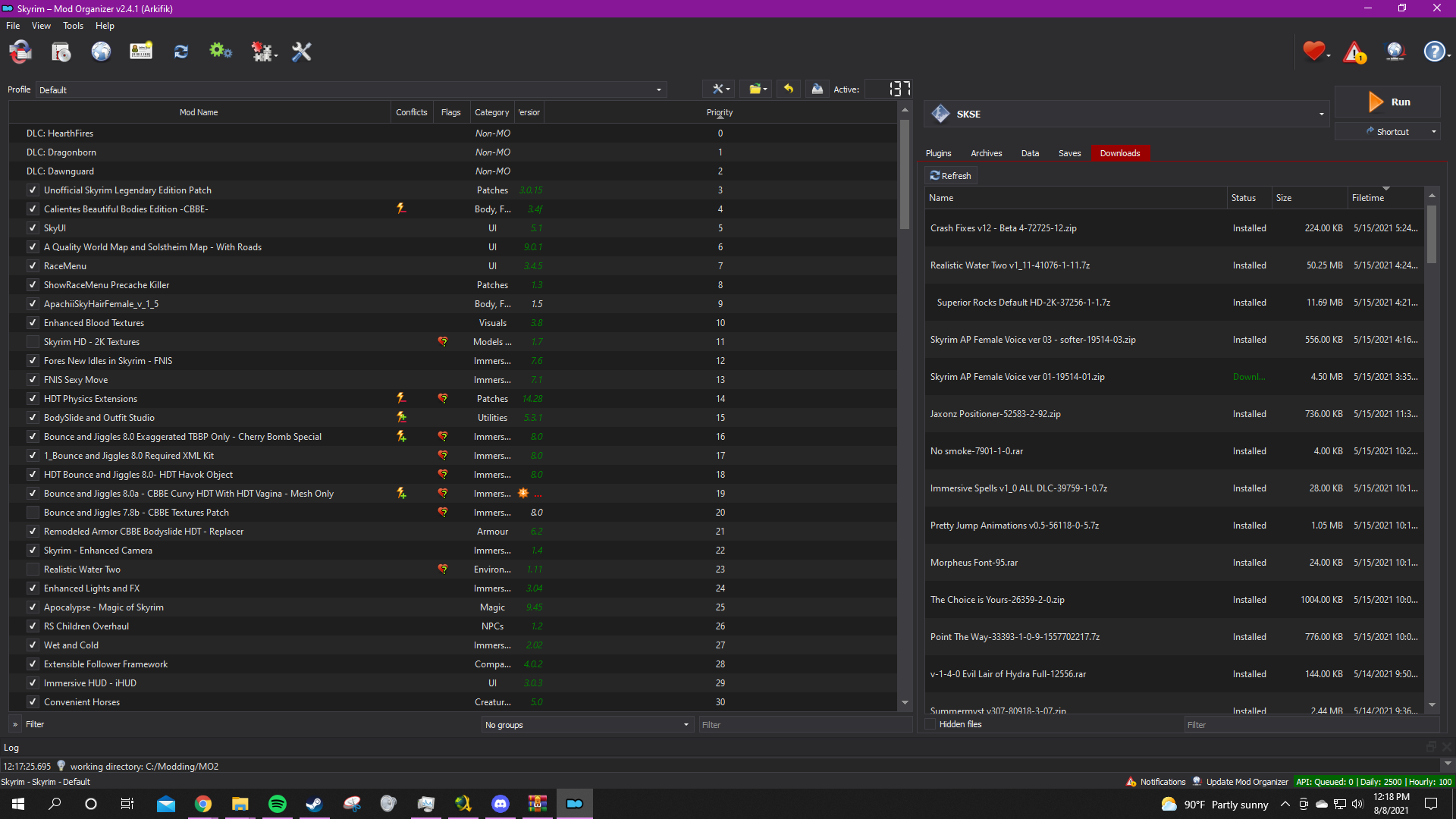Open the No groups dropdown
The height and width of the screenshot is (819, 1456).
[588, 725]
